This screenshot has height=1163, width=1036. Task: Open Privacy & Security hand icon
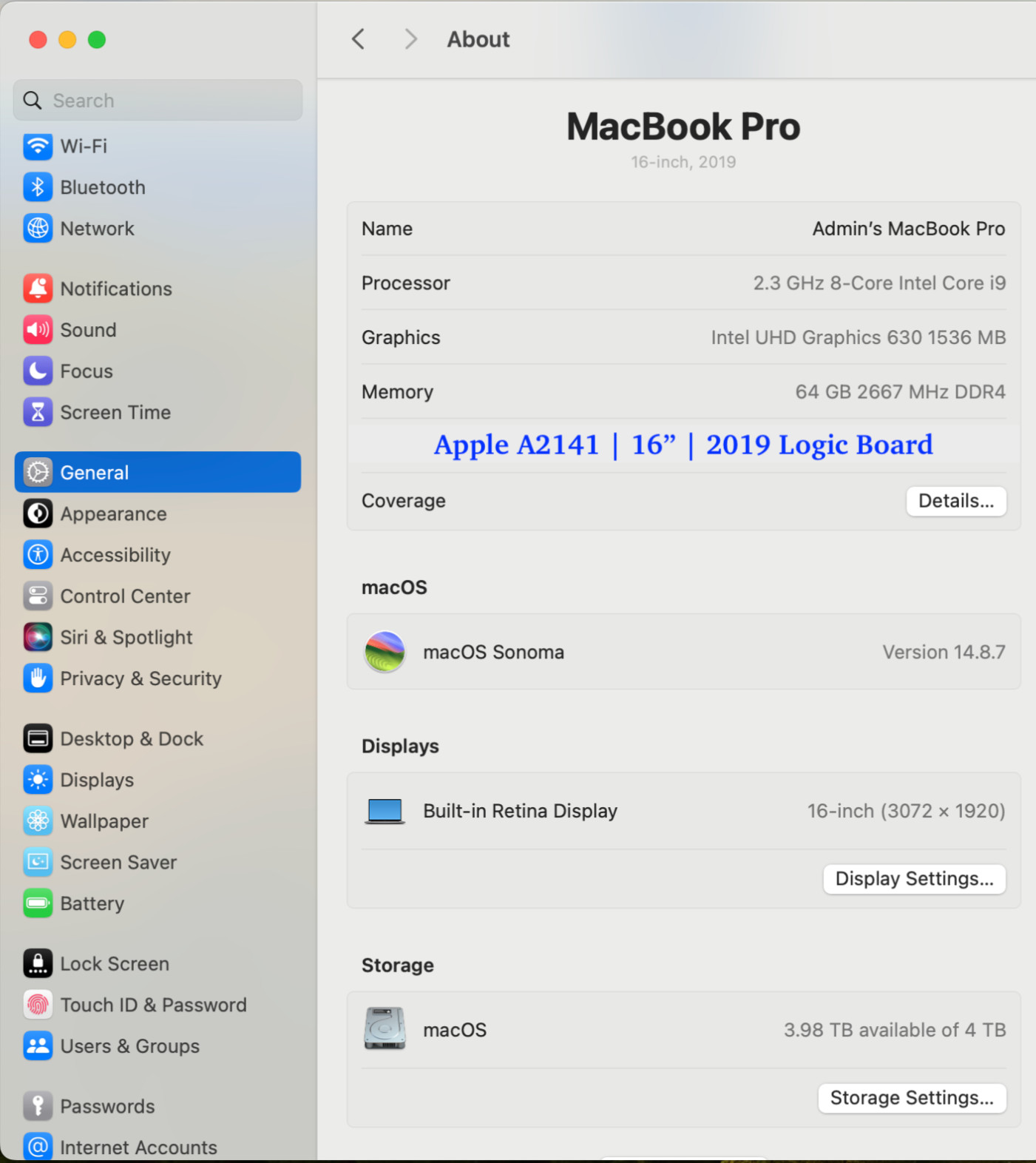pos(38,678)
